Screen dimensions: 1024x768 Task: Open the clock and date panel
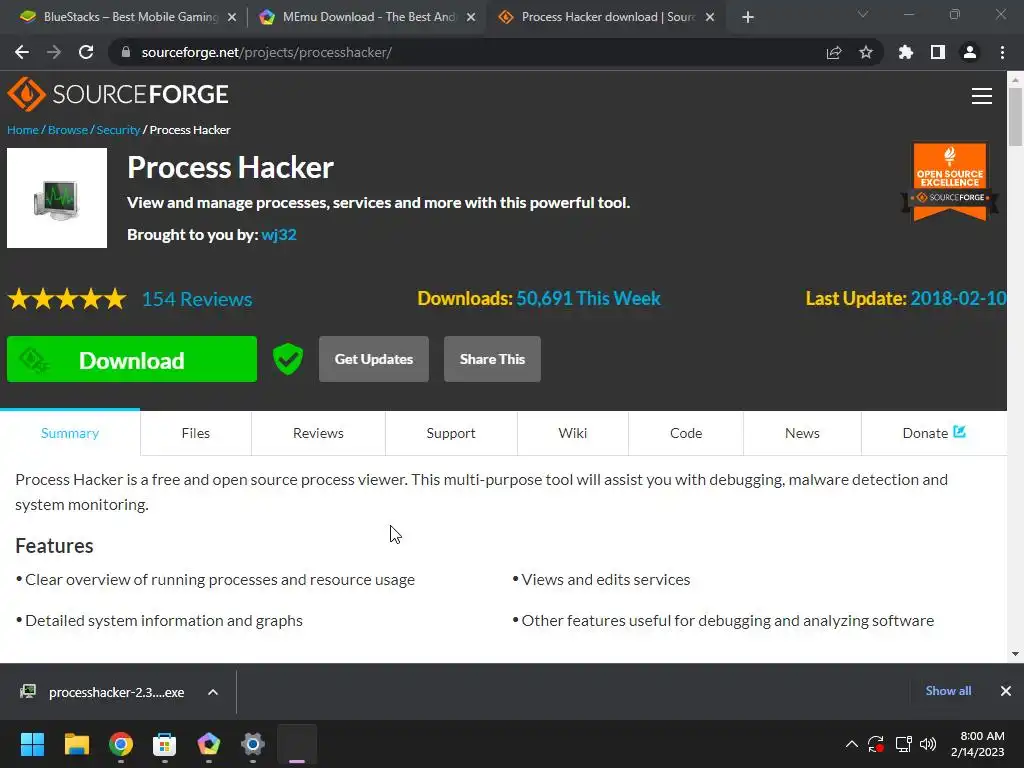click(x=978, y=744)
